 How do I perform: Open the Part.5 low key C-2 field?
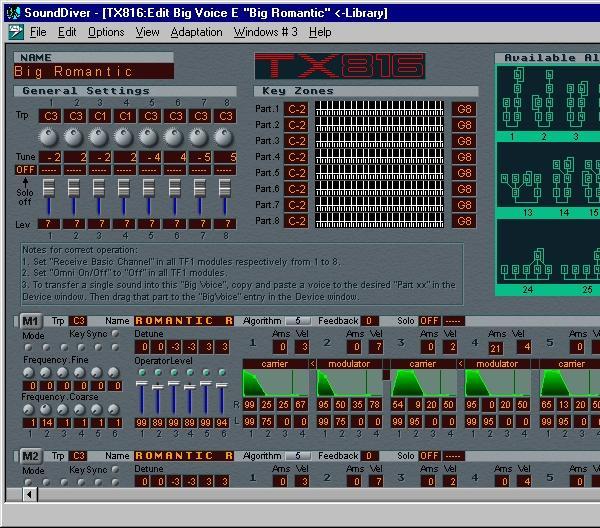[296, 173]
